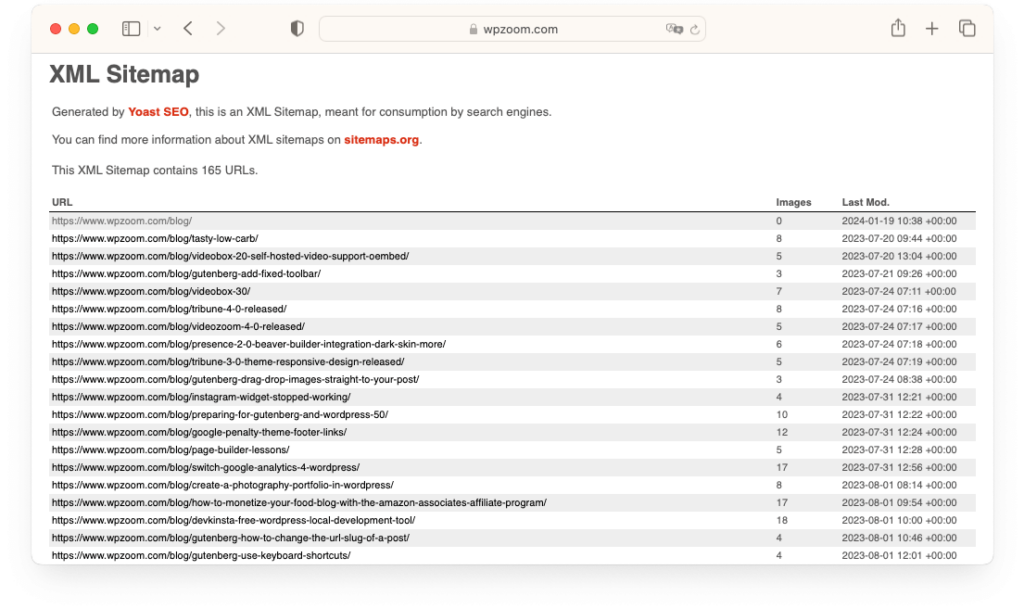Click the XML Sitemap heading
The image size is (1024, 608).
(124, 74)
